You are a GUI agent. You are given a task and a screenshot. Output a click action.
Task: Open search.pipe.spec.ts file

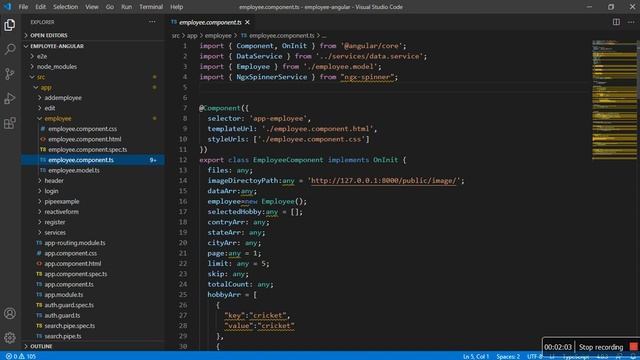pos(93,326)
